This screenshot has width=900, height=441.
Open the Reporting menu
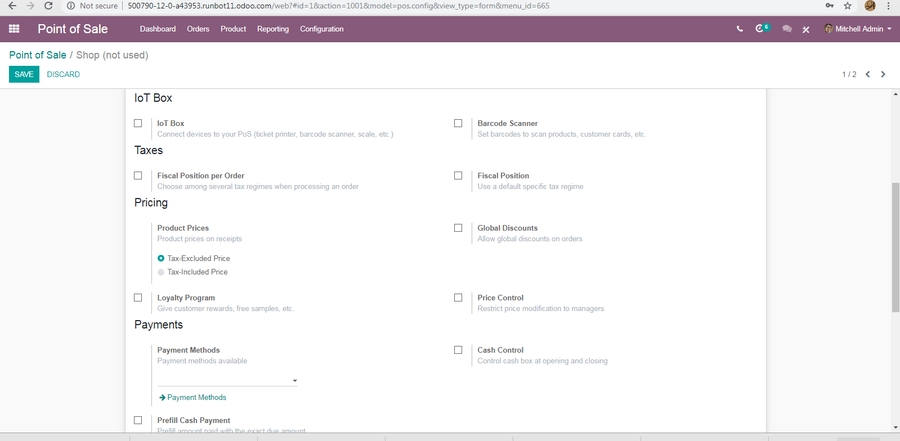(273, 29)
